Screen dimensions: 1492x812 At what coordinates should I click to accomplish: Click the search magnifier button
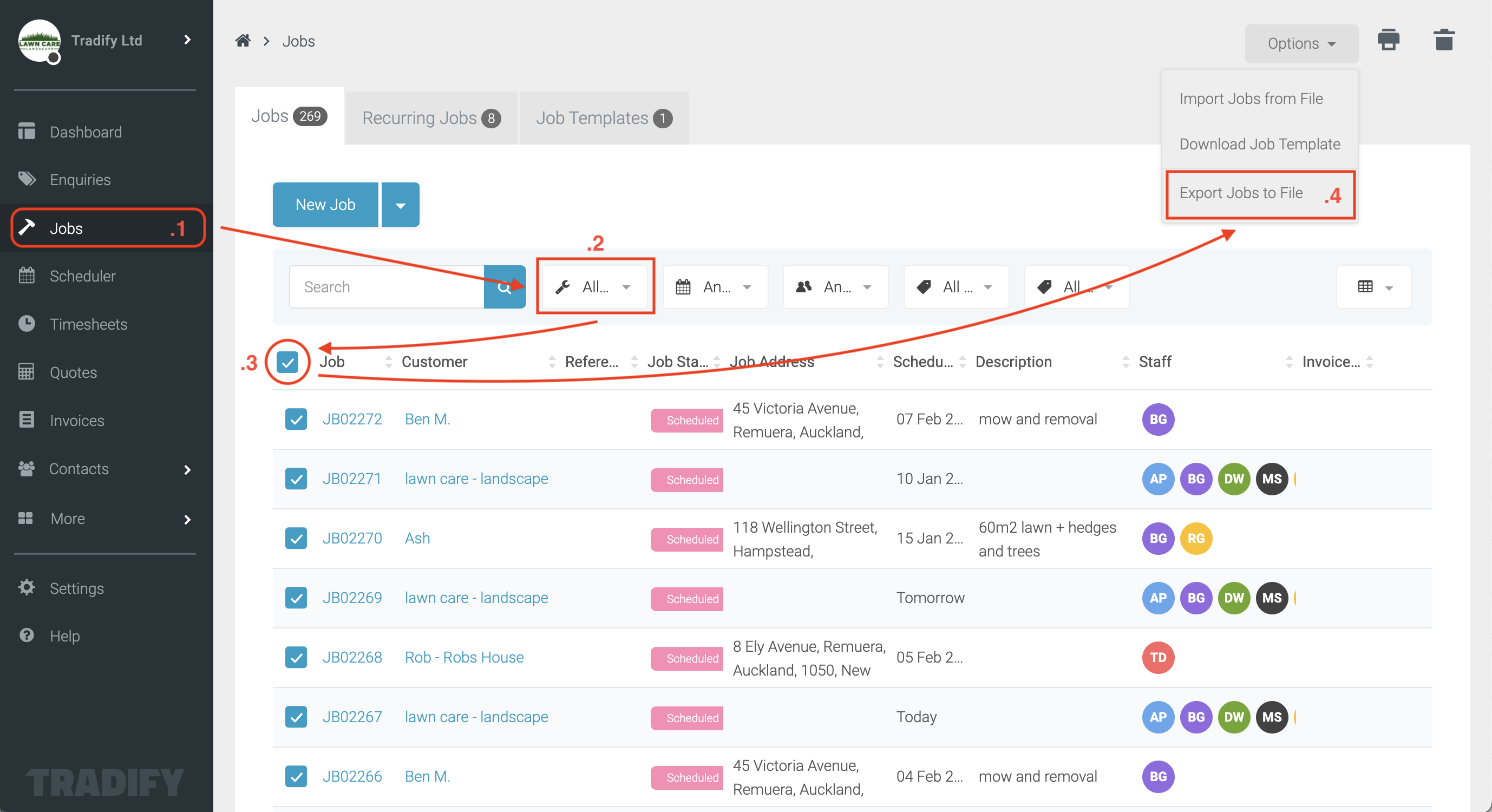[x=505, y=287]
